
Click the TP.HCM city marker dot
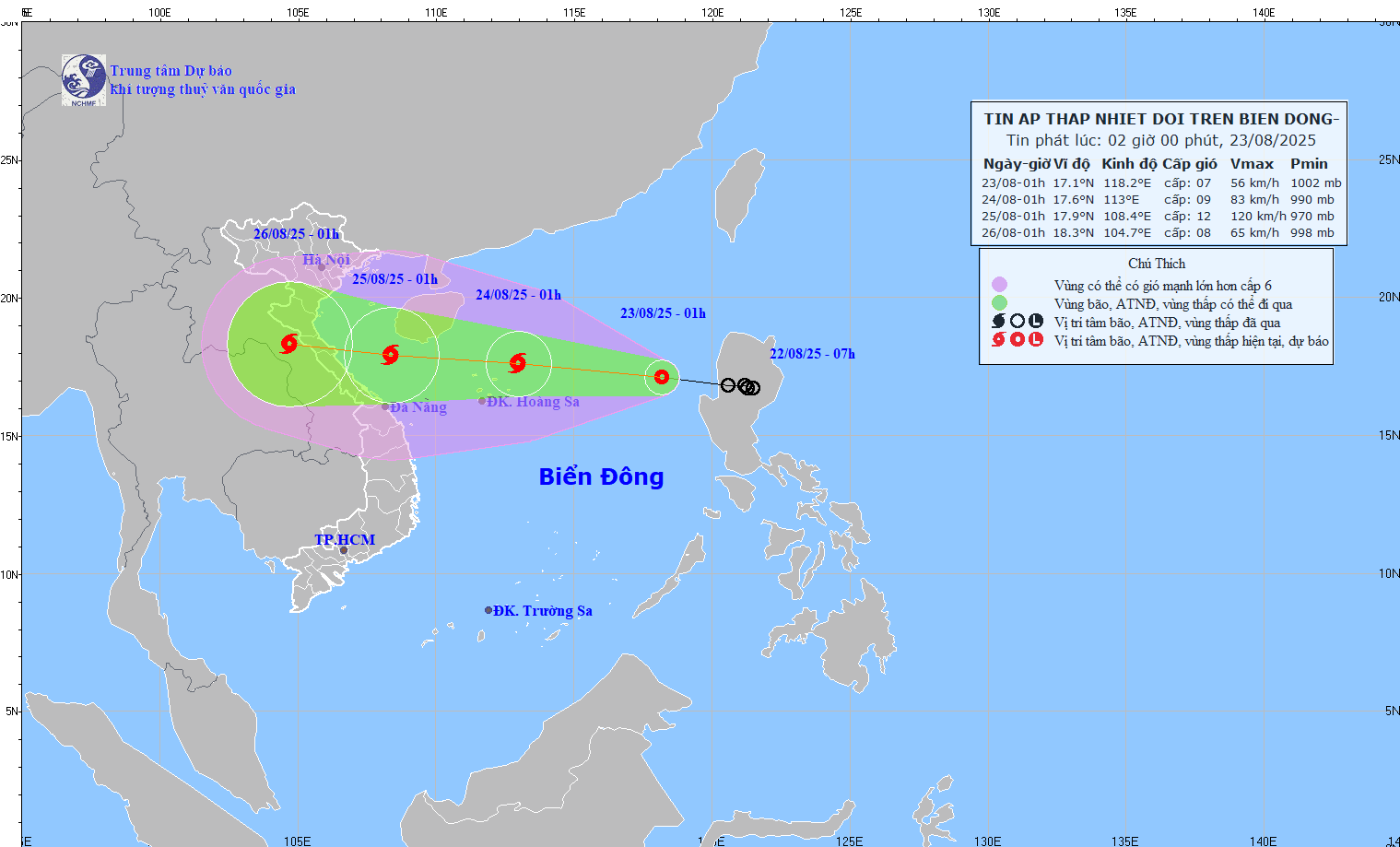344,551
